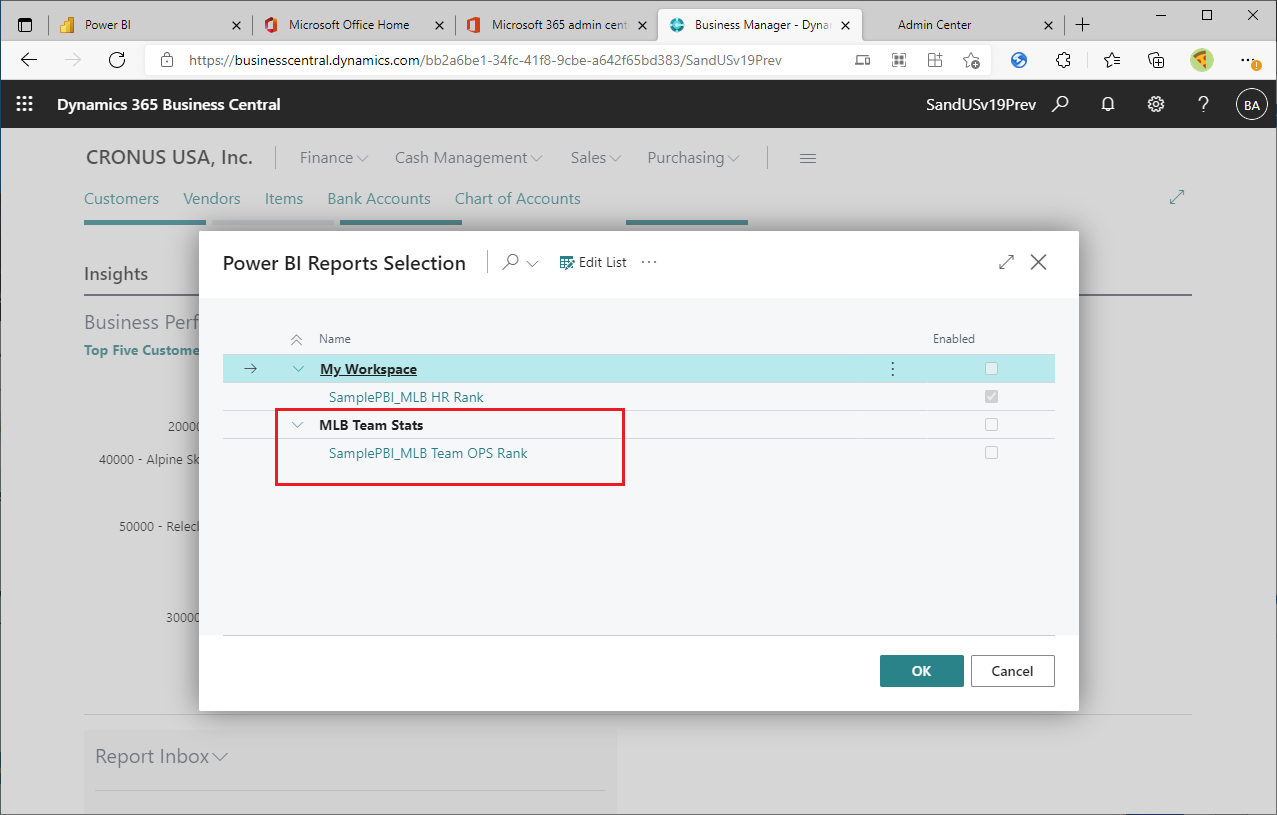Screen dimensions: 1277x815
Task: Enable the My Workspace checkbox
Action: pos(991,368)
